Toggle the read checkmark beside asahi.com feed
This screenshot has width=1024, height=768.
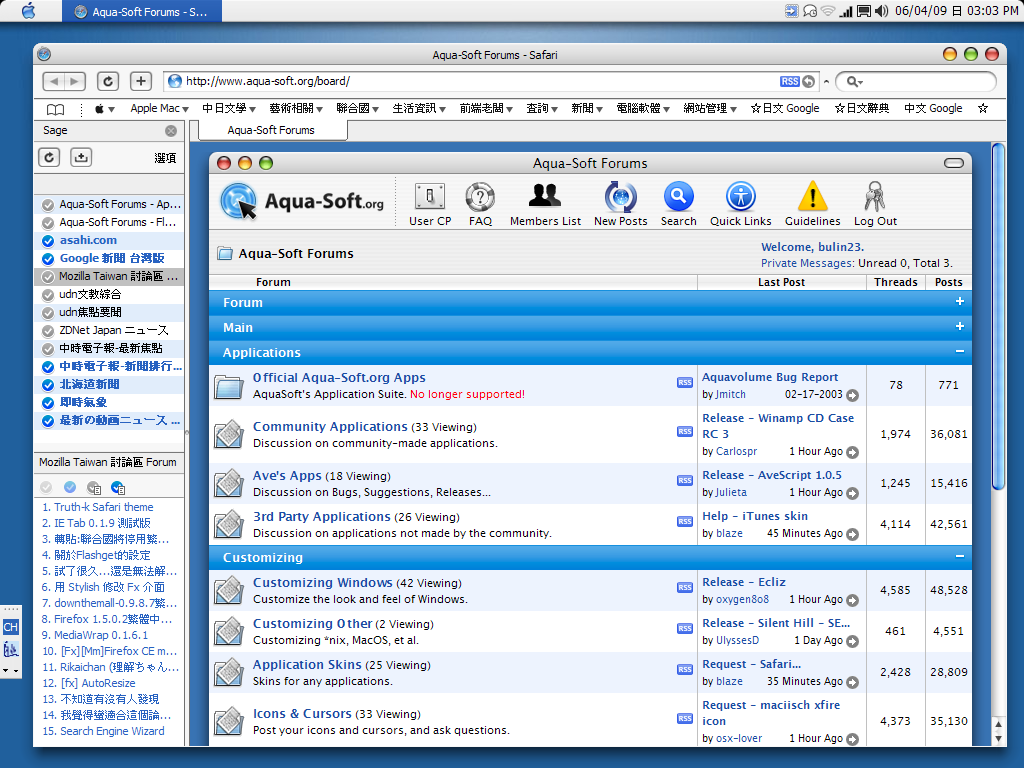click(x=48, y=240)
